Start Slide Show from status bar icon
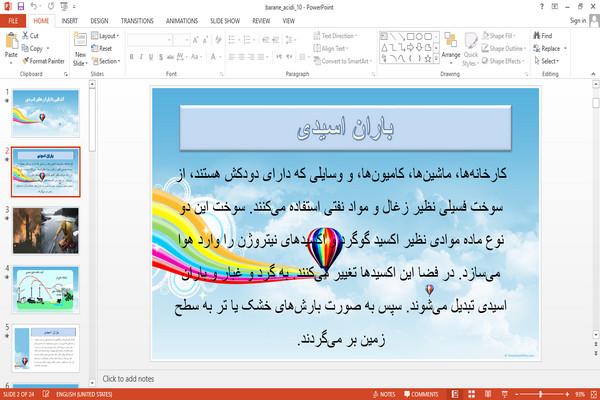 [x=504, y=394]
